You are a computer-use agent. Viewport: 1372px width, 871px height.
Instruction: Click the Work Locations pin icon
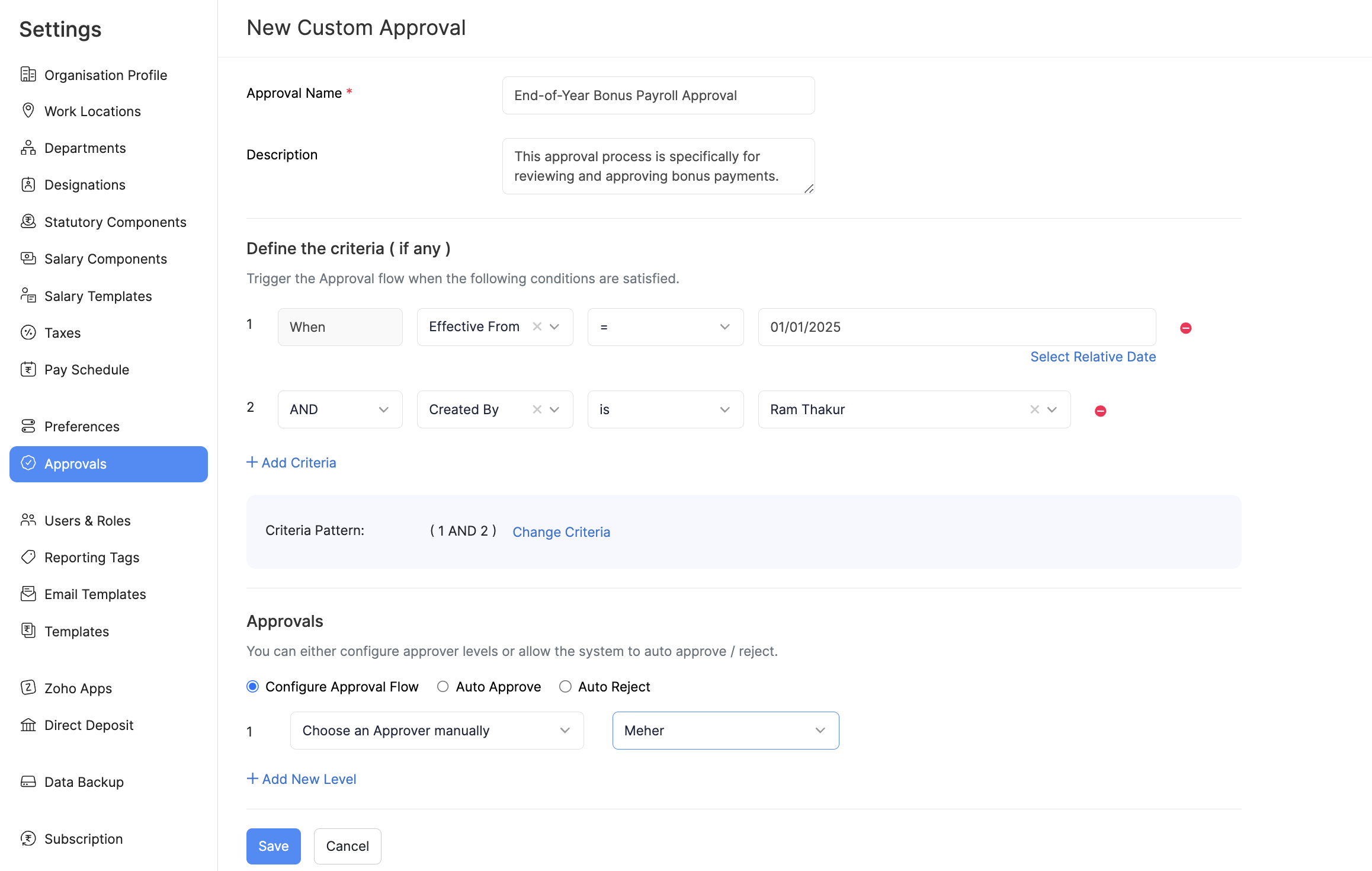coord(28,111)
